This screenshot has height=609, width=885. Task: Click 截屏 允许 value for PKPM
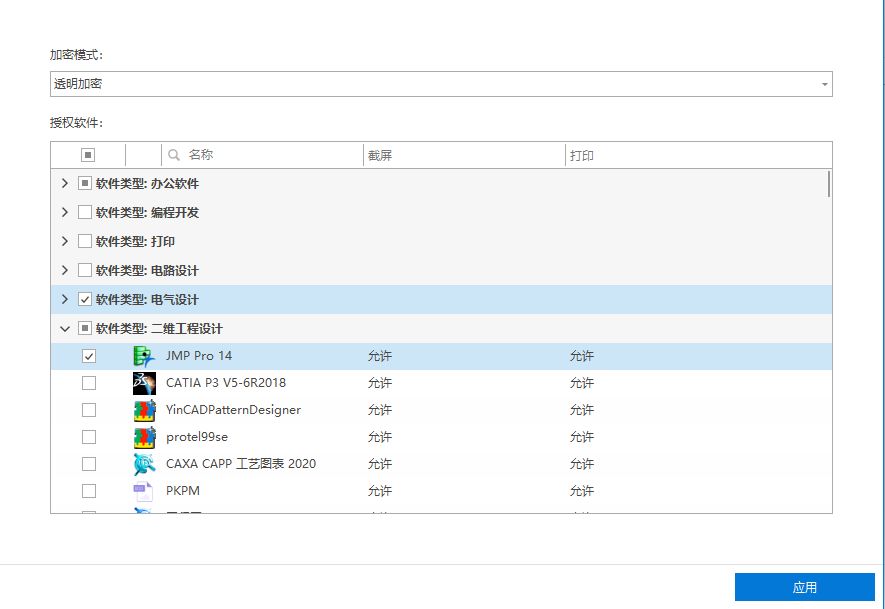[380, 491]
